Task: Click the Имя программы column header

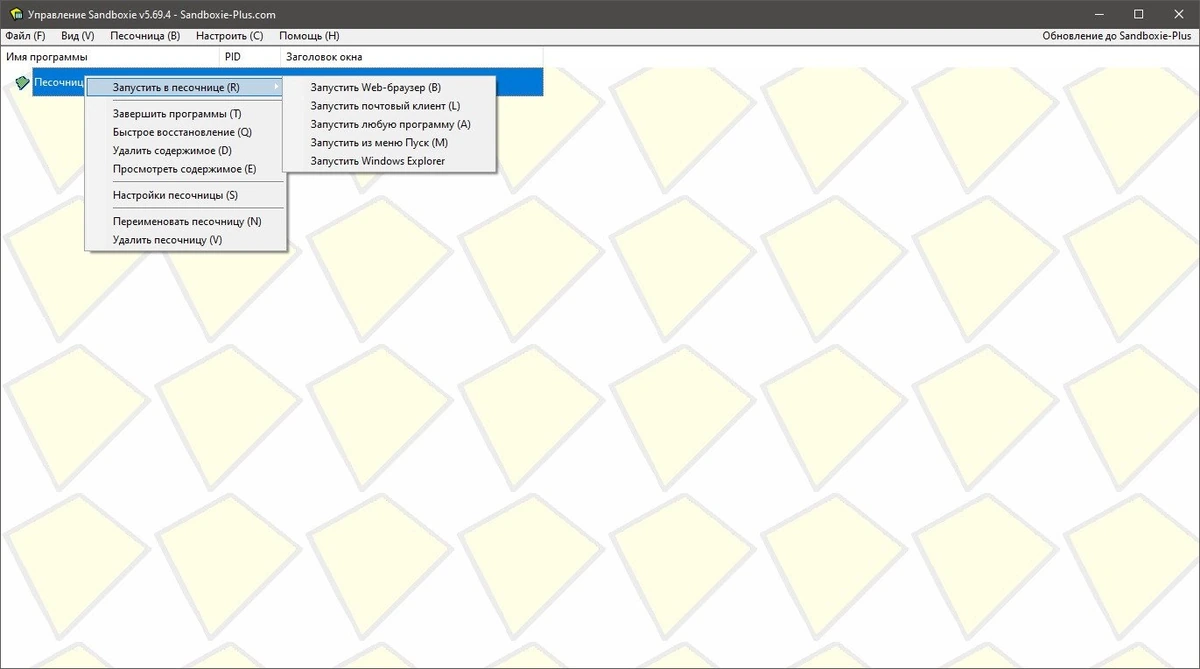Action: pos(110,57)
